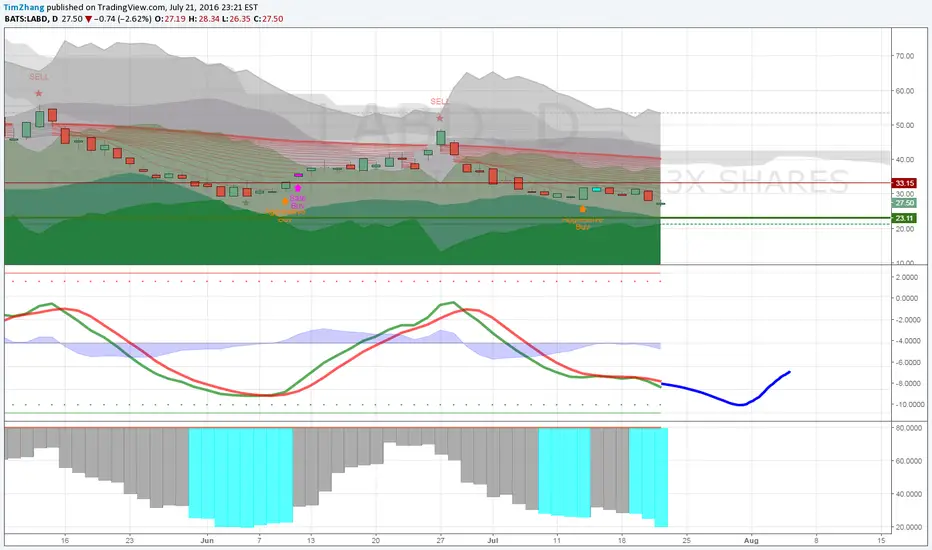The image size is (932, 550).
Task: Select the red 33.15 price tag
Action: click(x=904, y=183)
